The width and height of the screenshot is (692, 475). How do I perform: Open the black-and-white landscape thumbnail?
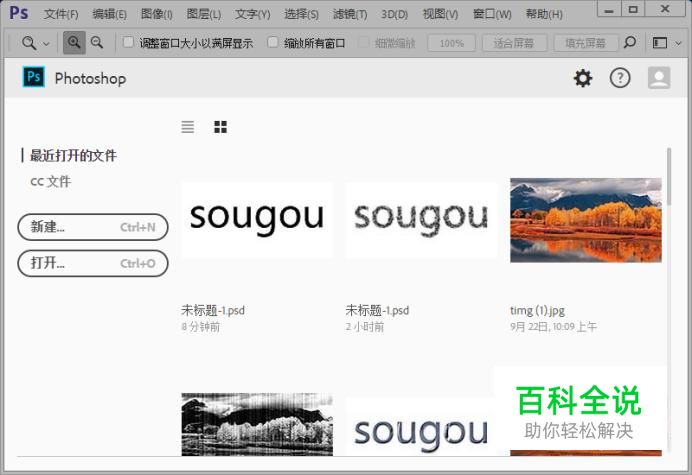click(x=257, y=424)
